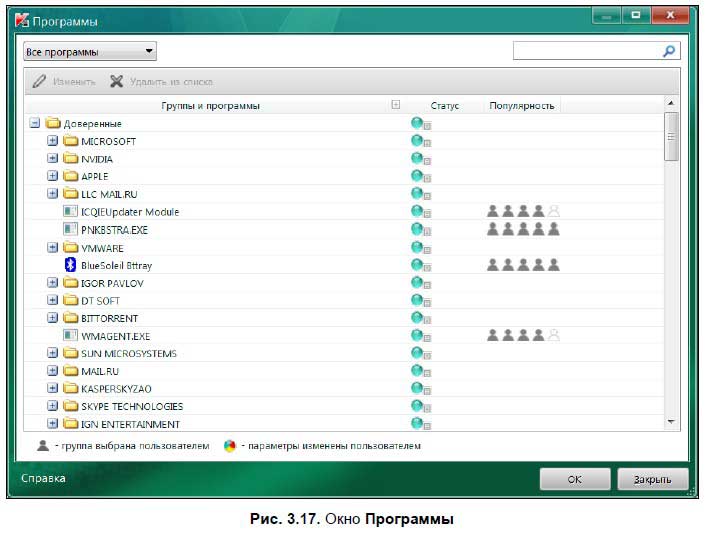The image size is (705, 533).
Task: Click status globe icon for 'Доверенные'
Action: pos(417,123)
